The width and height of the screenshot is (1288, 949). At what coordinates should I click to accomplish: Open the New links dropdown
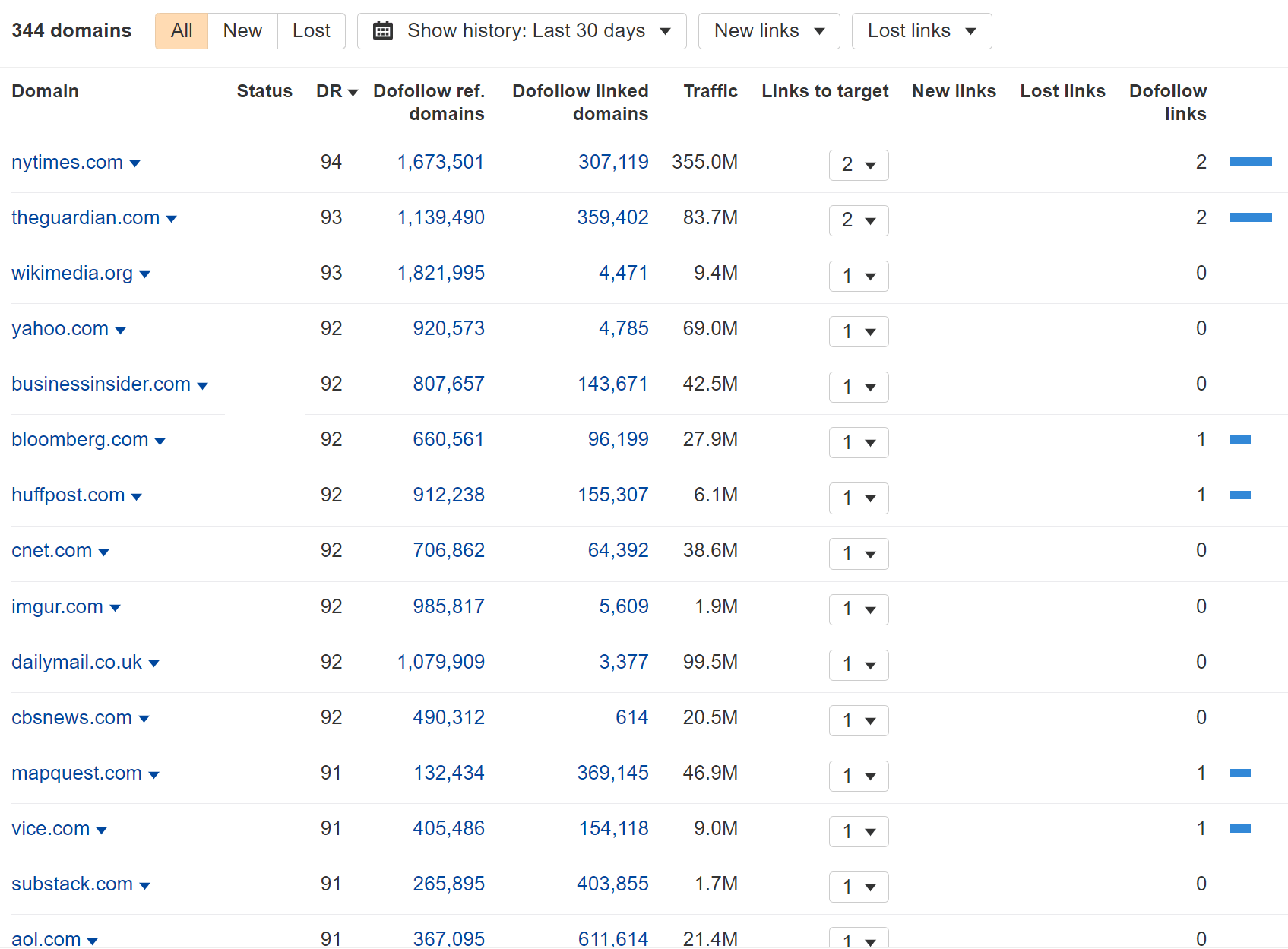click(x=768, y=30)
